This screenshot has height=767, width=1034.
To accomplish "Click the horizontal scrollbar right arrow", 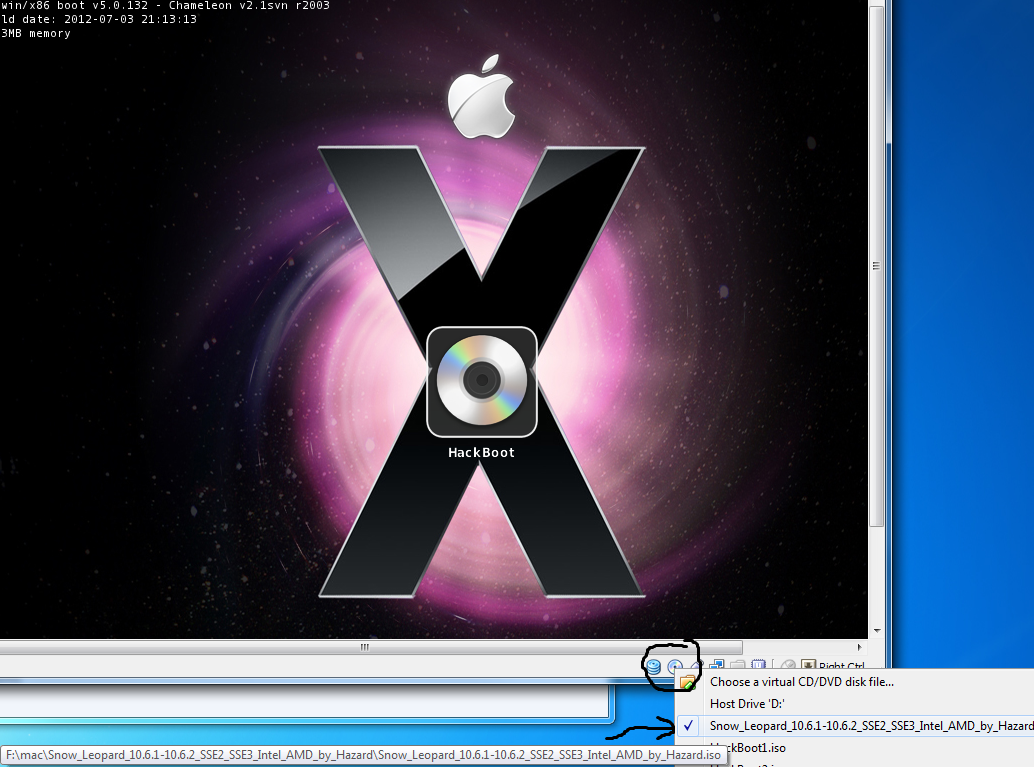I will tap(859, 647).
